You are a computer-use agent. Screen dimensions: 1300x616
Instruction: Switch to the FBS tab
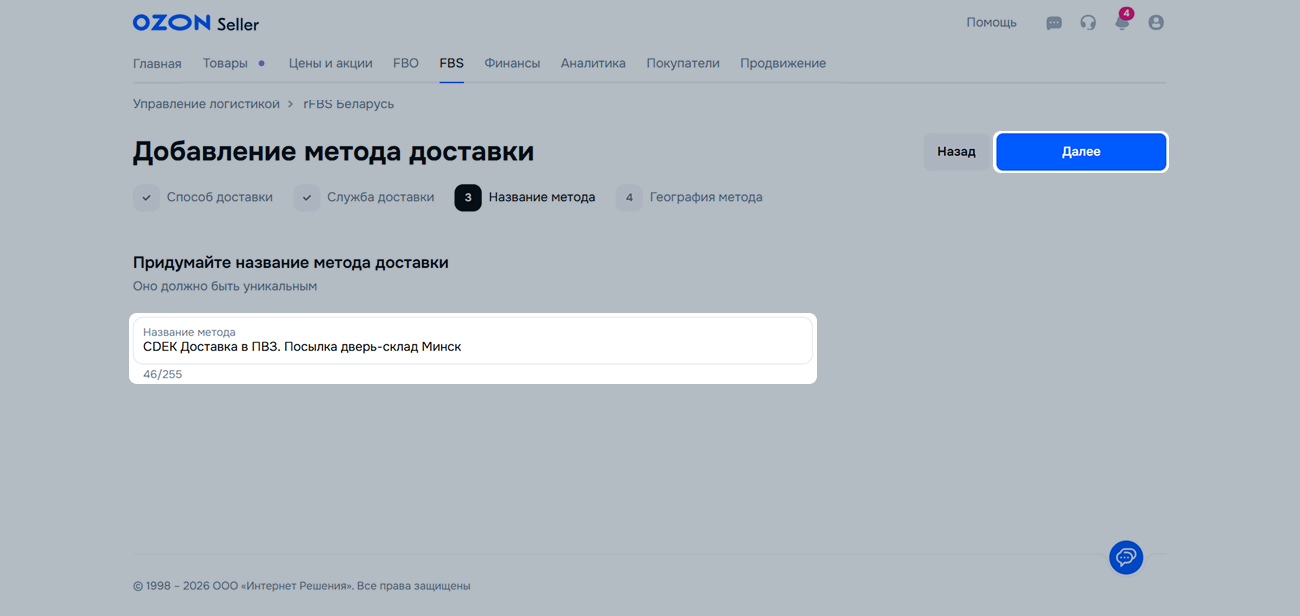pos(451,63)
